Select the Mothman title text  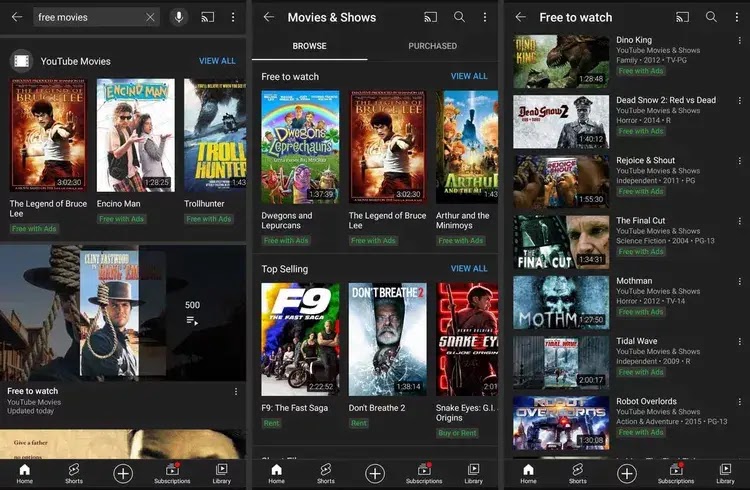(634, 281)
